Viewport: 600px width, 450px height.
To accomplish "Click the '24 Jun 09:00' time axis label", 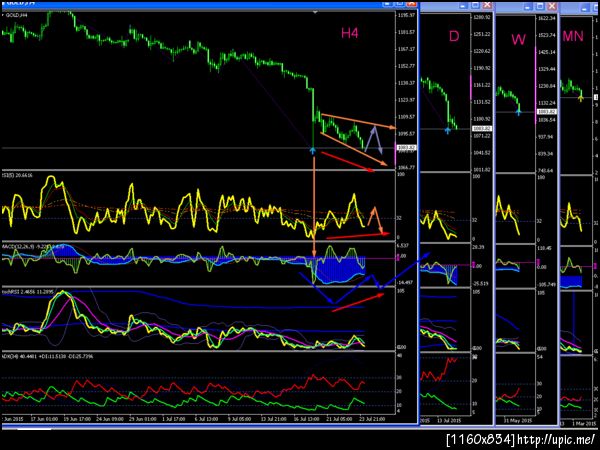I will pos(109,419).
